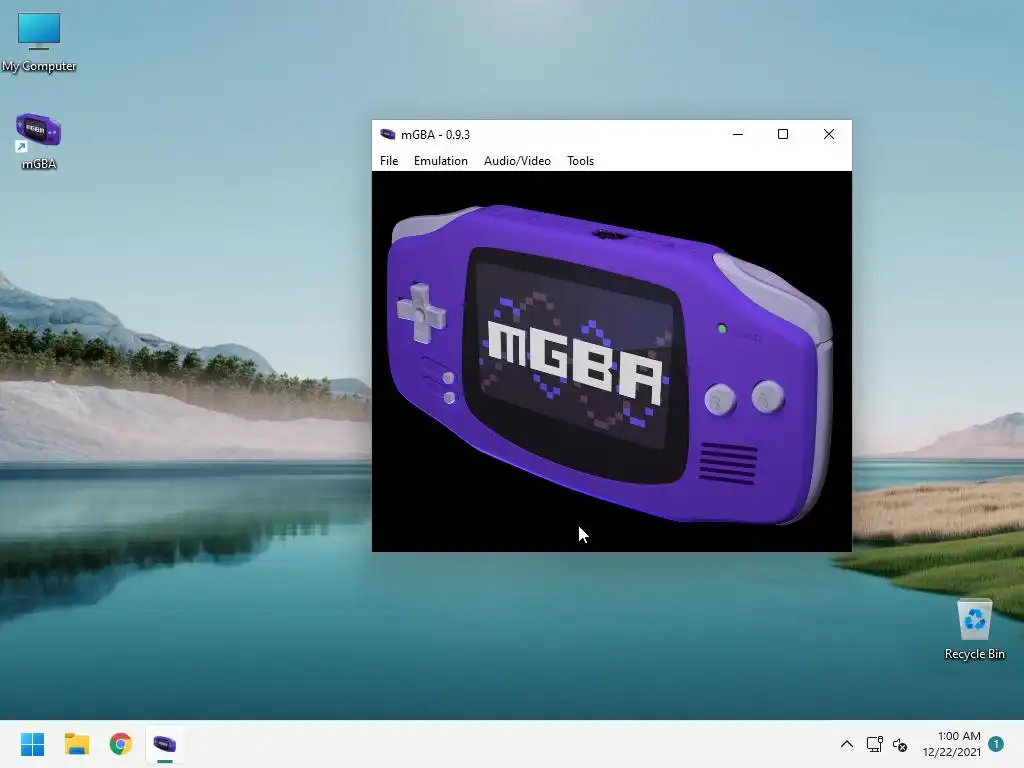Open File Explorer from the taskbar
Viewport: 1024px width, 768px height.
76,744
